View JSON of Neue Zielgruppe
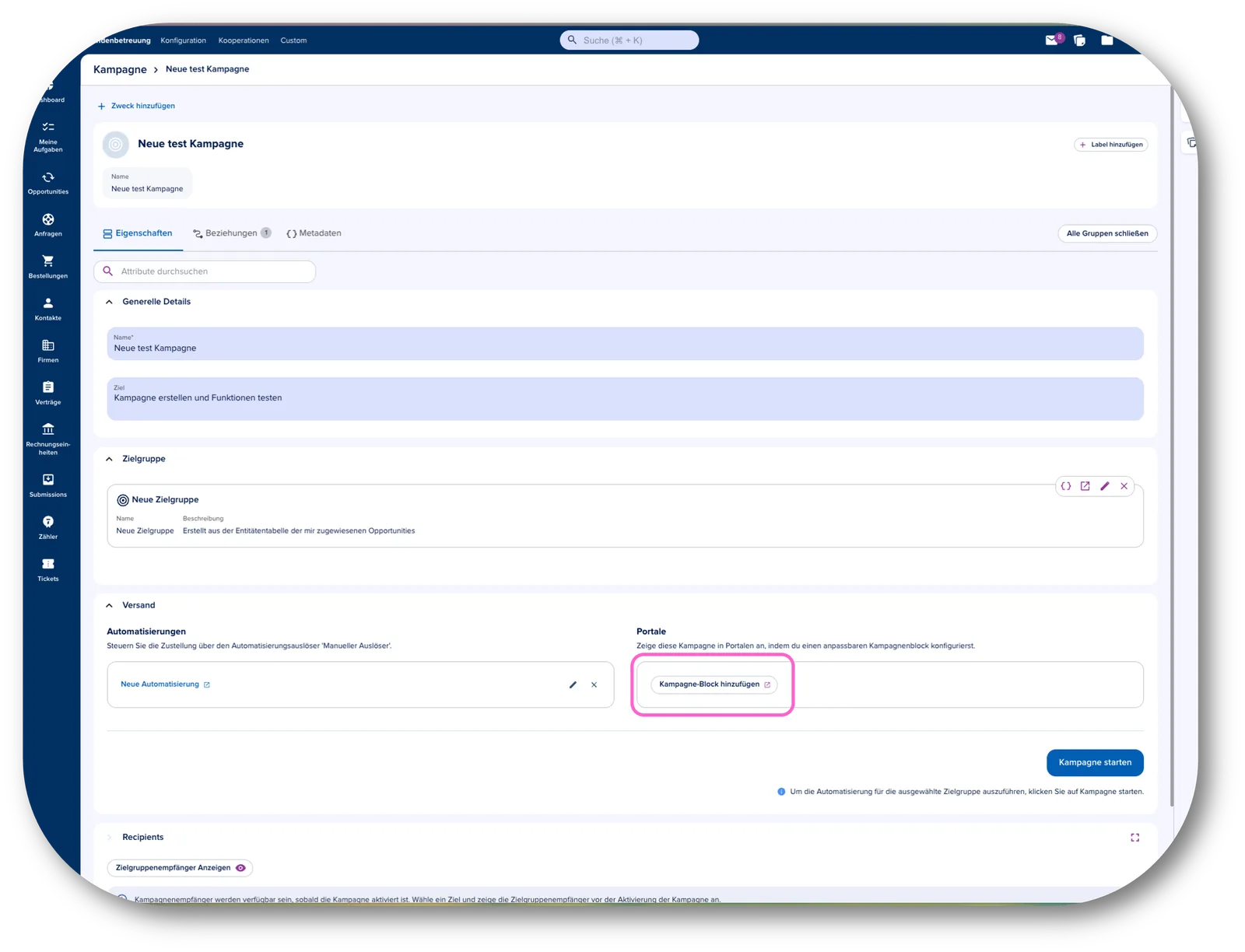Viewport: 1245px width, 952px height. tap(1066, 486)
